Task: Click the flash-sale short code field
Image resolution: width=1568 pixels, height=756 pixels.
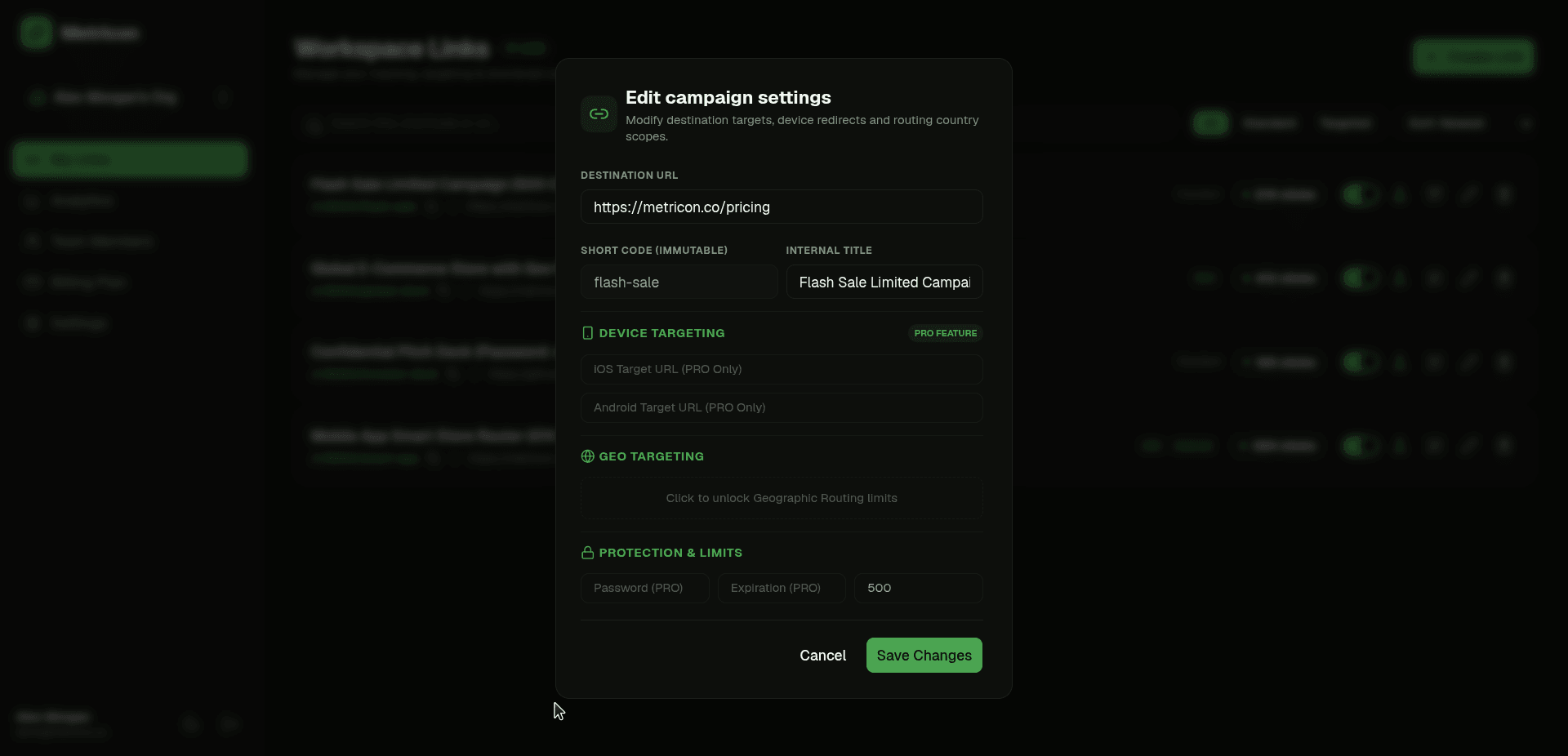Action: tap(679, 282)
